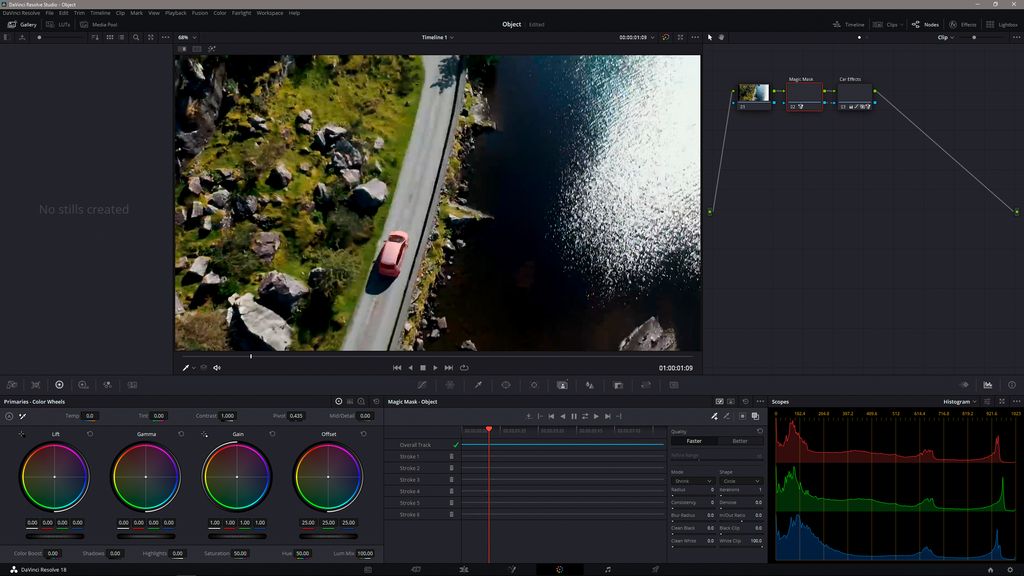The image size is (1024, 576).
Task: Click the Effects button
Action: 963,24
